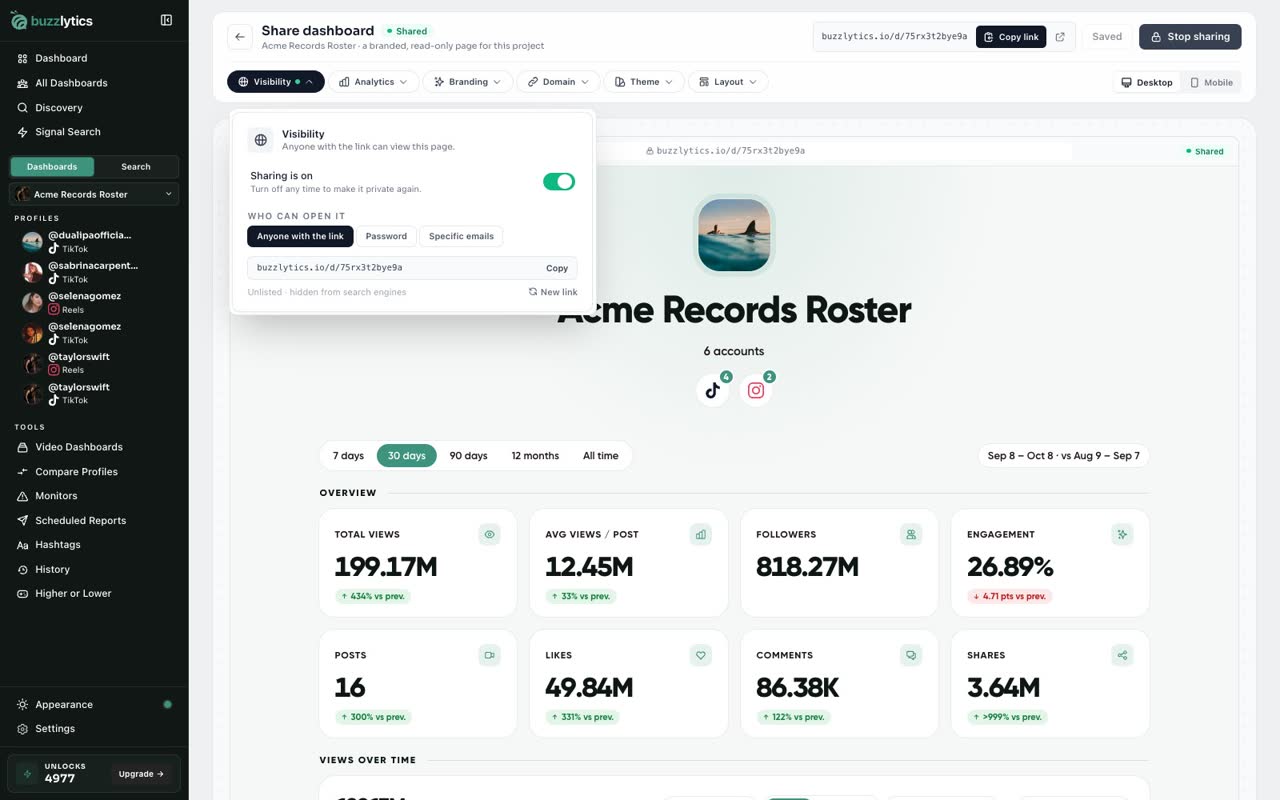1280x800 pixels.
Task: Open the Analytics dropdown
Action: [x=374, y=82]
